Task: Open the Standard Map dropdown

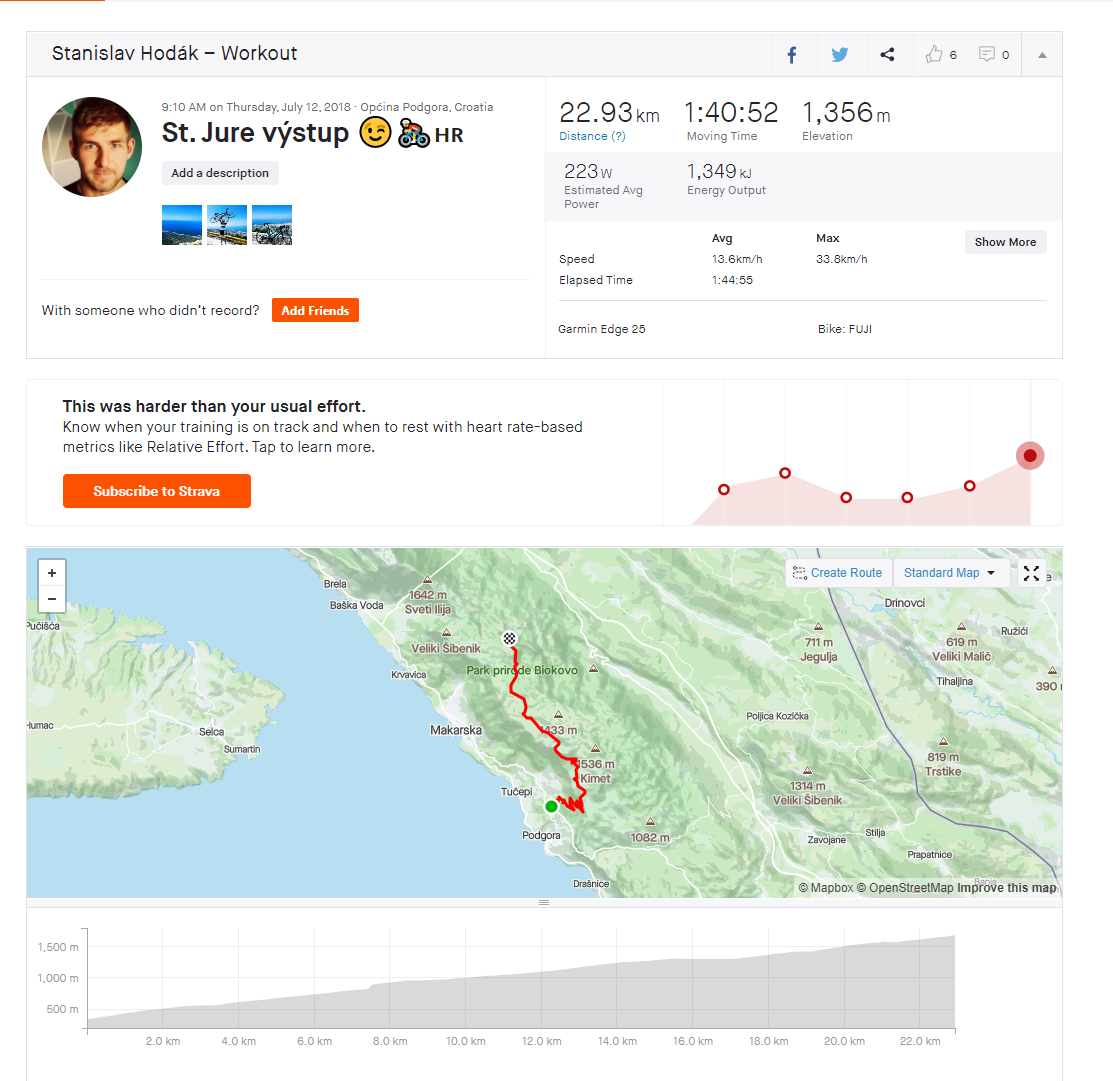Action: pyautogui.click(x=949, y=573)
